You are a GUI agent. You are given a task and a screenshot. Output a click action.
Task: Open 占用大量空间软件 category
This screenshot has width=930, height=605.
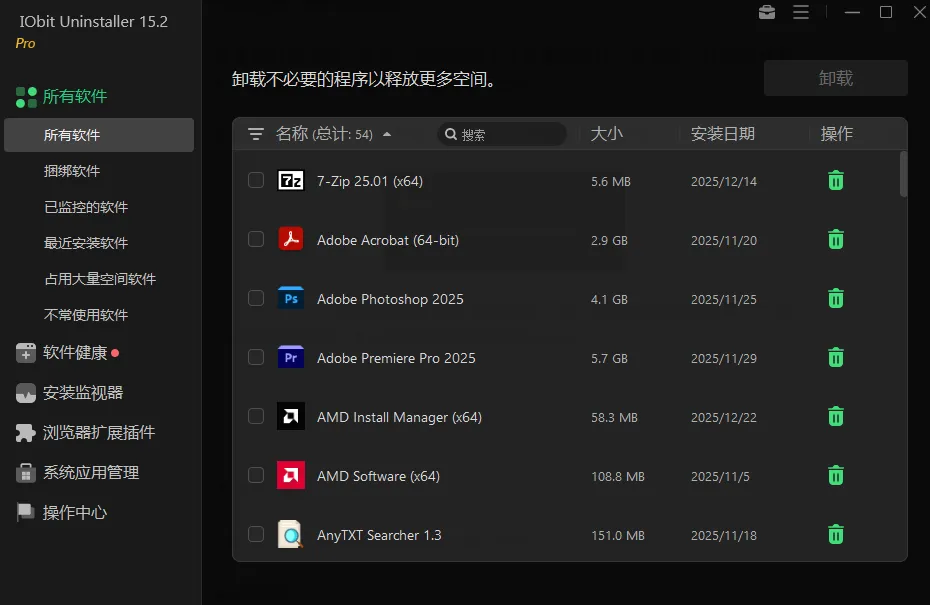point(100,279)
